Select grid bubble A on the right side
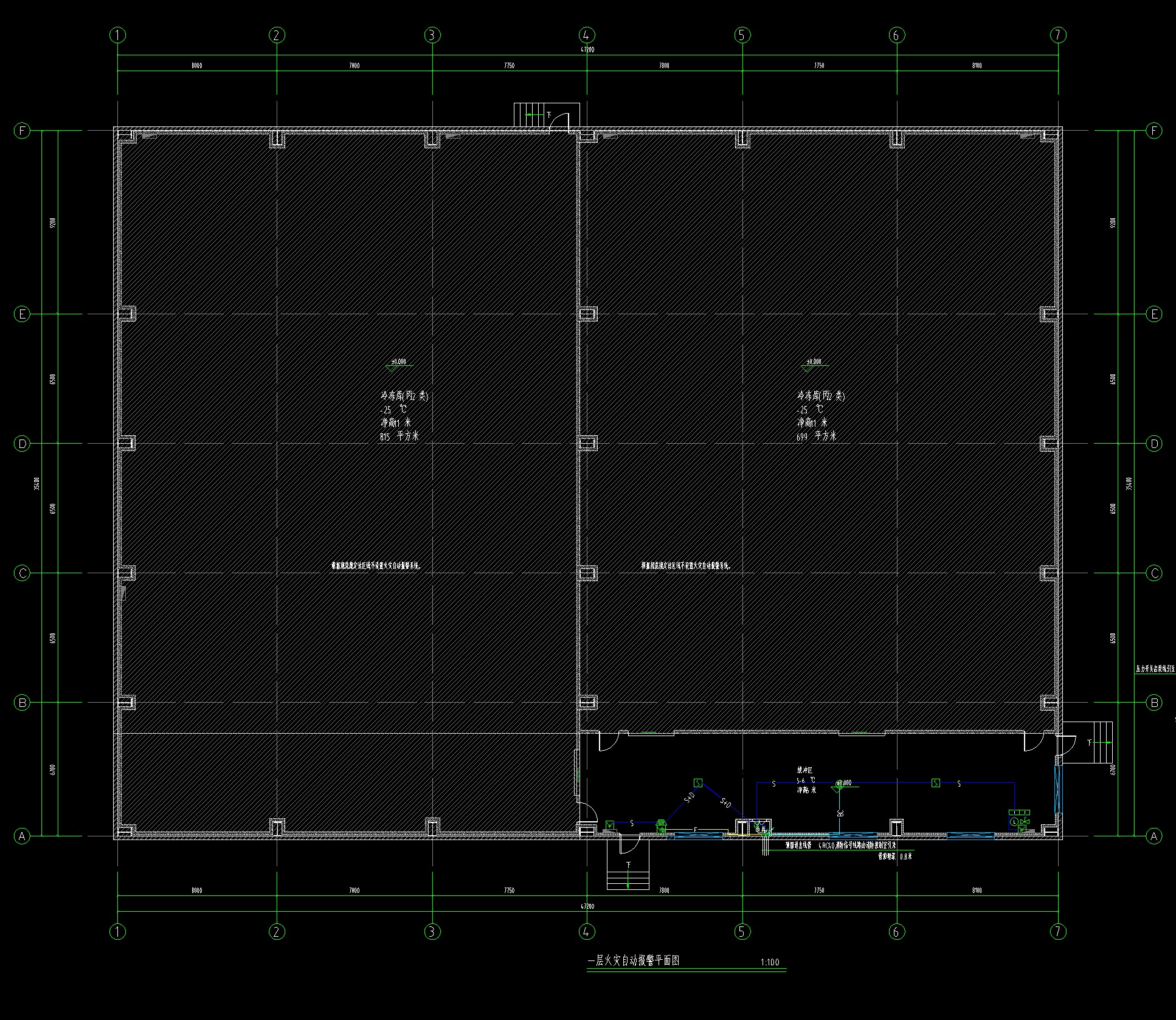 (1154, 836)
